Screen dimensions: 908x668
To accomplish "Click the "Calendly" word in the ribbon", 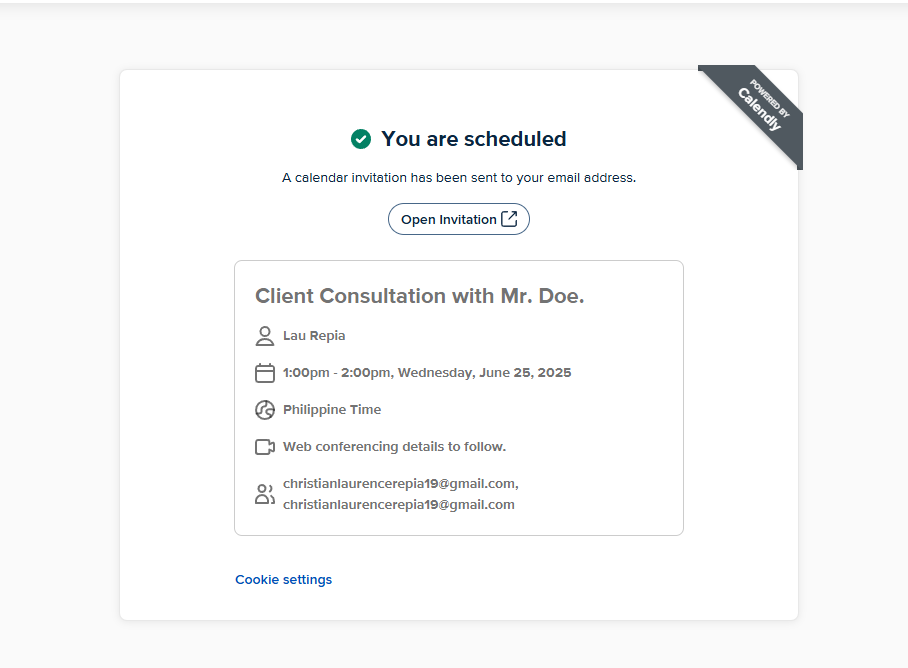I will click(759, 109).
